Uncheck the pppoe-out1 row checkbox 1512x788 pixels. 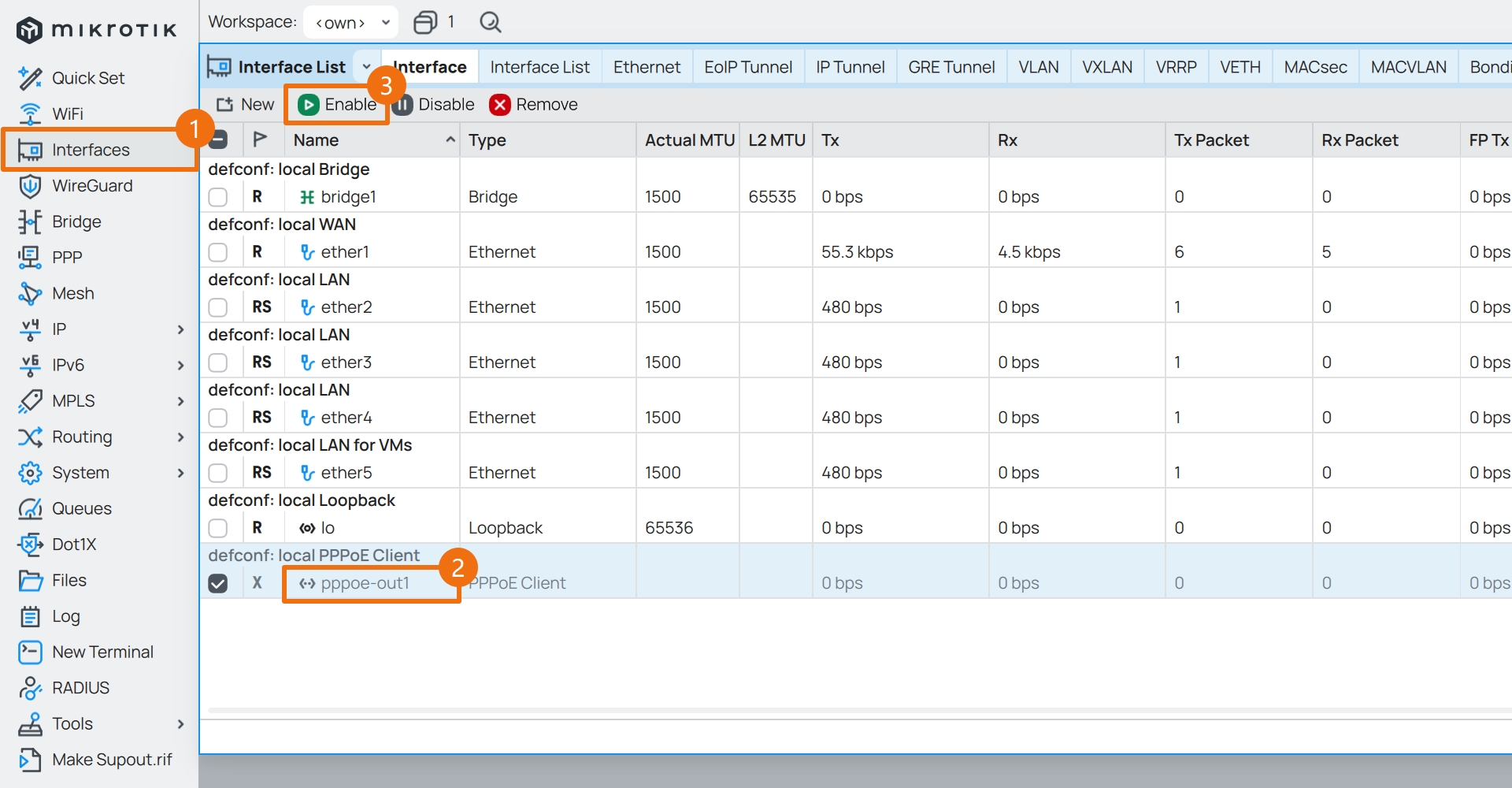pyautogui.click(x=218, y=583)
